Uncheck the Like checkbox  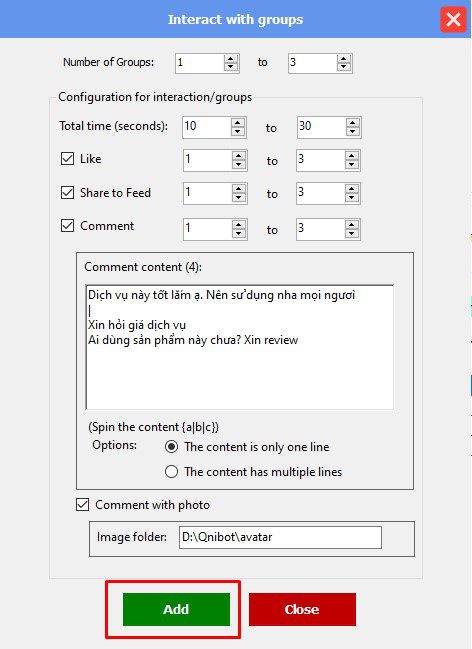(x=67, y=159)
